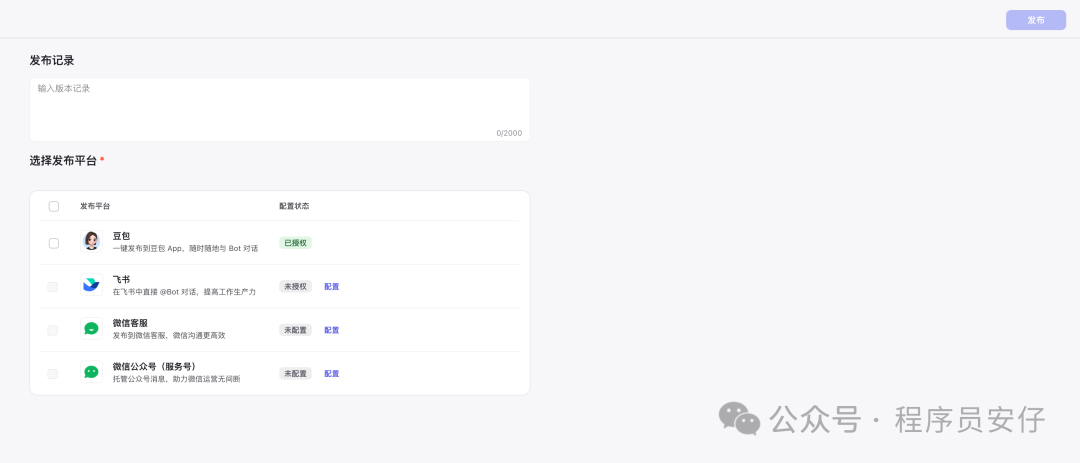Check the 微信客服 platform checkbox
Image resolution: width=1080 pixels, height=463 pixels.
click(x=53, y=330)
